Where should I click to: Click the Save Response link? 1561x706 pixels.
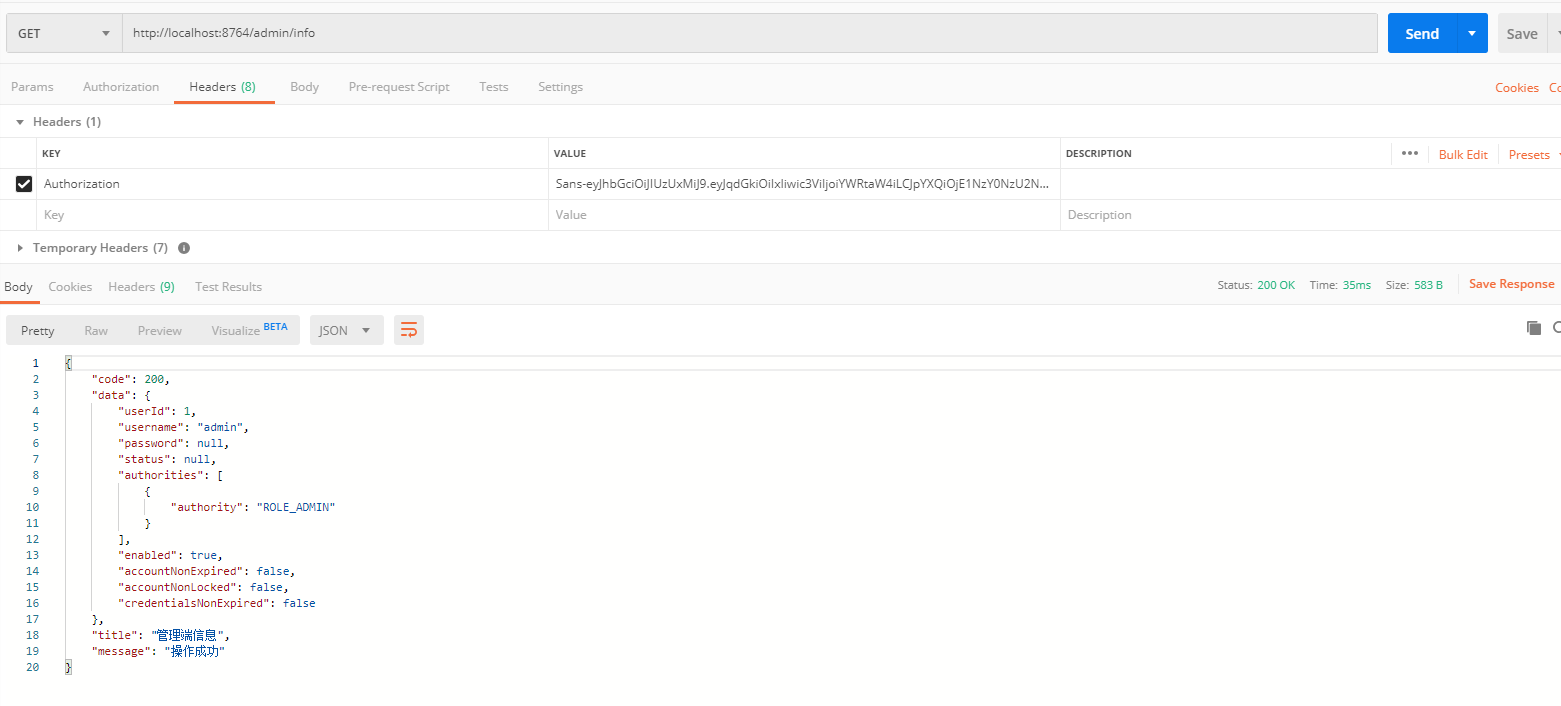1511,284
